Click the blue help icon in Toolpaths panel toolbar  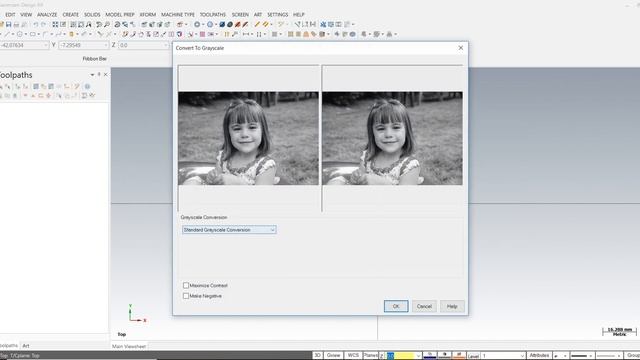pyautogui.click(x=87, y=86)
